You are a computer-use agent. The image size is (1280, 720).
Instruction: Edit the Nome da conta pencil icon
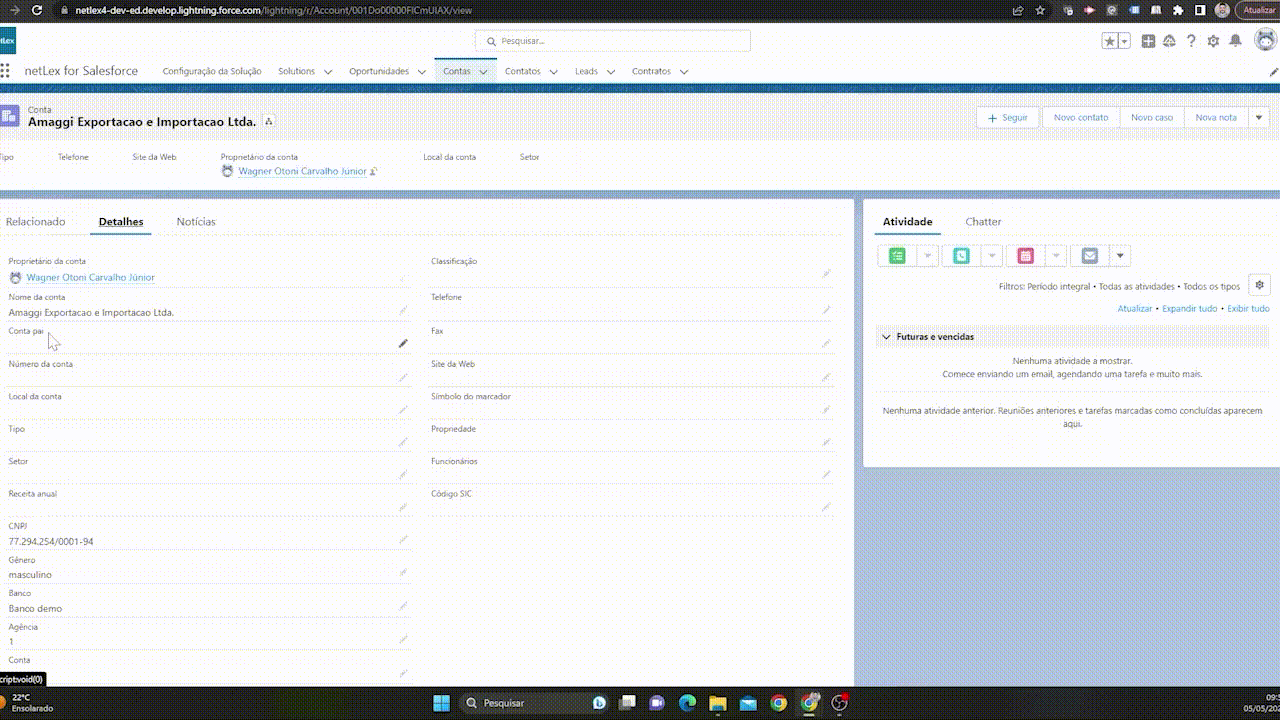tap(403, 311)
